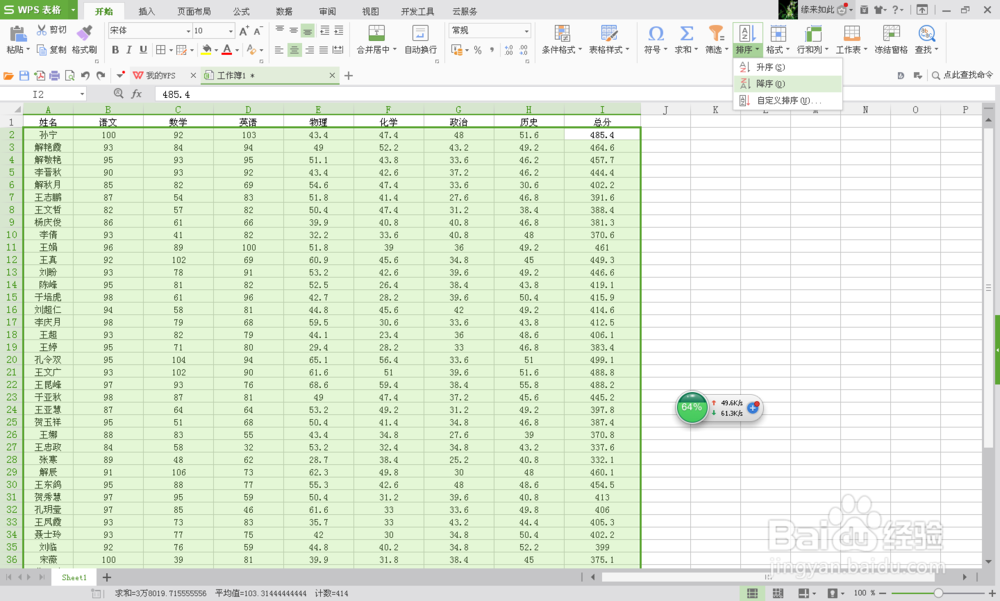Add a new sheet with plus button
Viewport: 1000px width, 601px height.
tap(107, 577)
